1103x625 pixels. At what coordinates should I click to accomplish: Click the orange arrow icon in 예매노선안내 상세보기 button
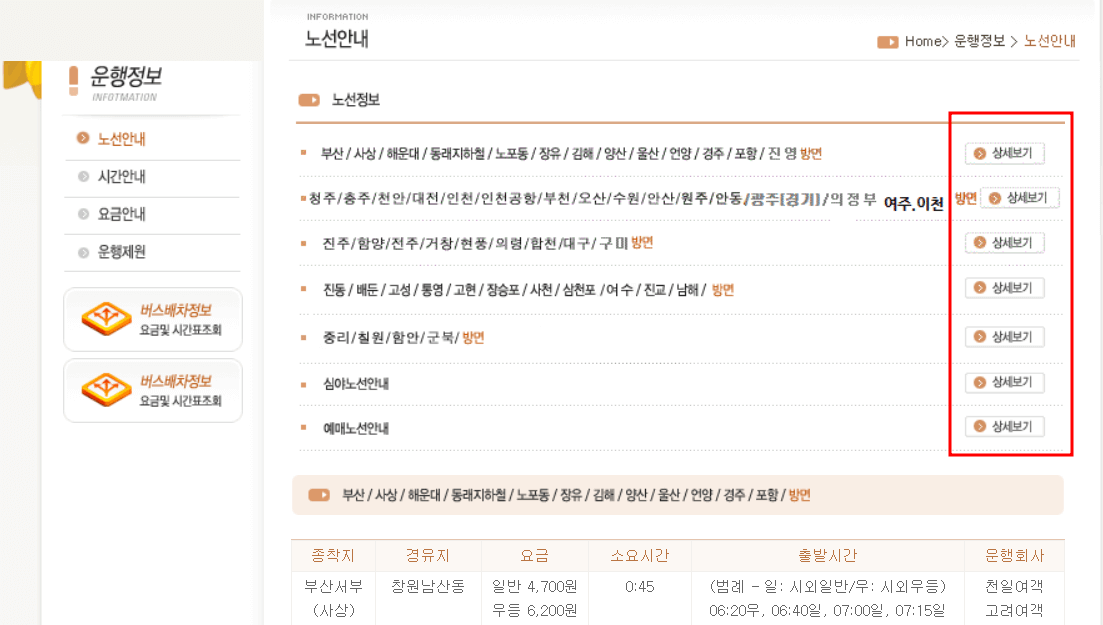(979, 426)
